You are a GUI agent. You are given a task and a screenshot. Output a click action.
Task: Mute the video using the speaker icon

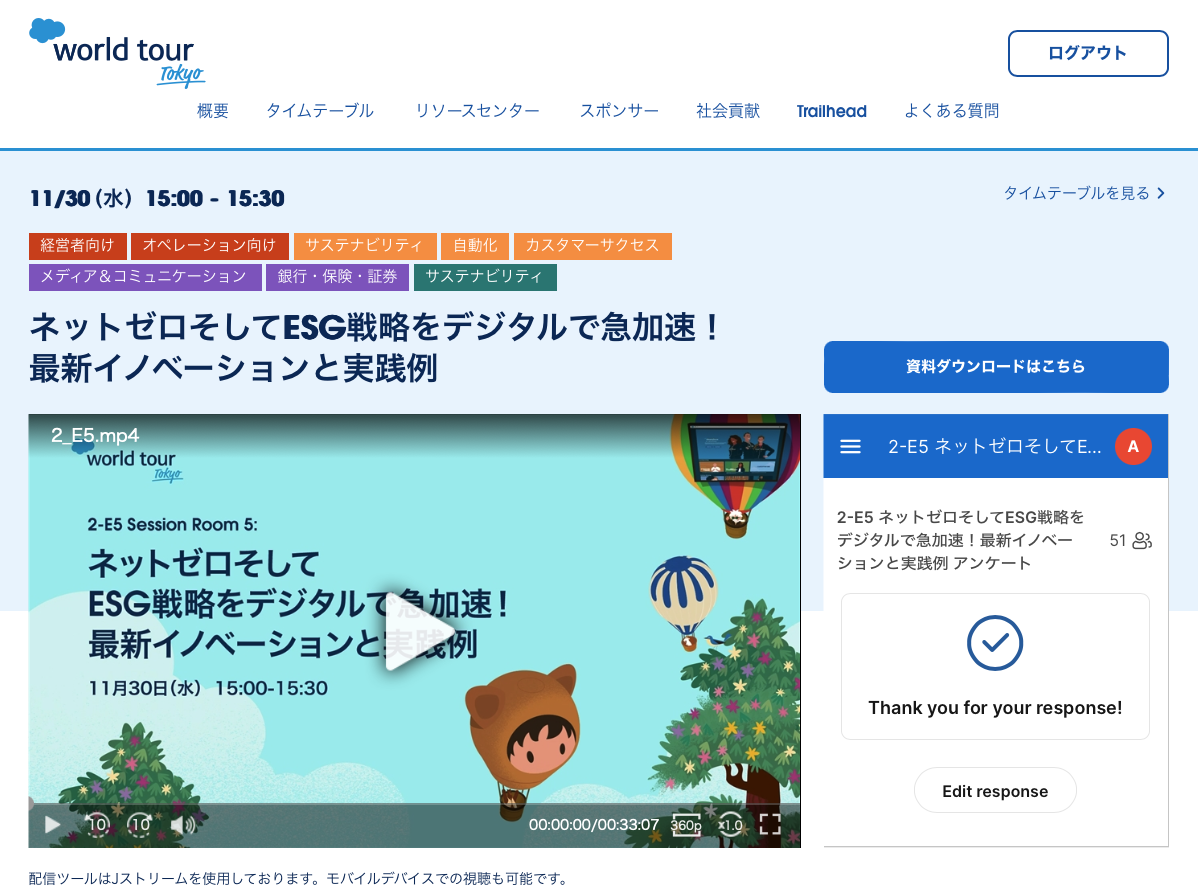click(183, 825)
